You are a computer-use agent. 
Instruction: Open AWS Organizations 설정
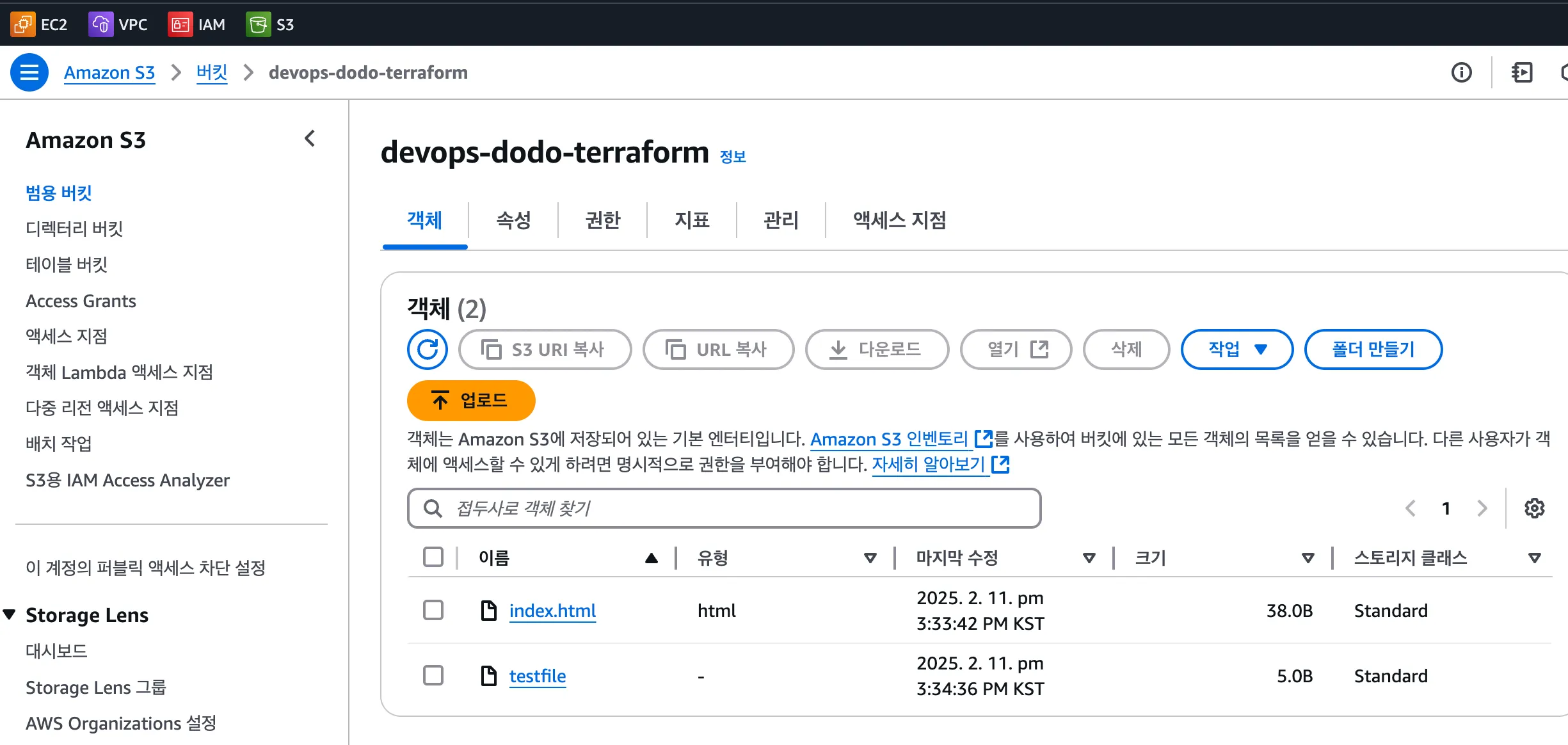click(x=121, y=723)
